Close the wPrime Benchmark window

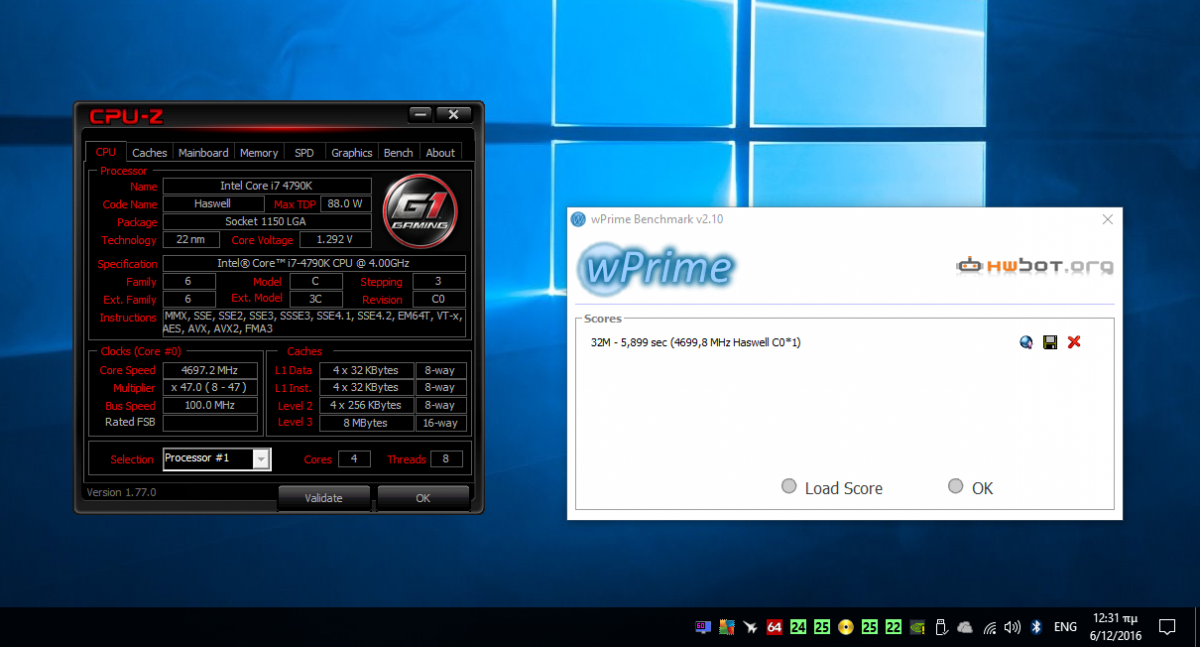pyautogui.click(x=1107, y=219)
